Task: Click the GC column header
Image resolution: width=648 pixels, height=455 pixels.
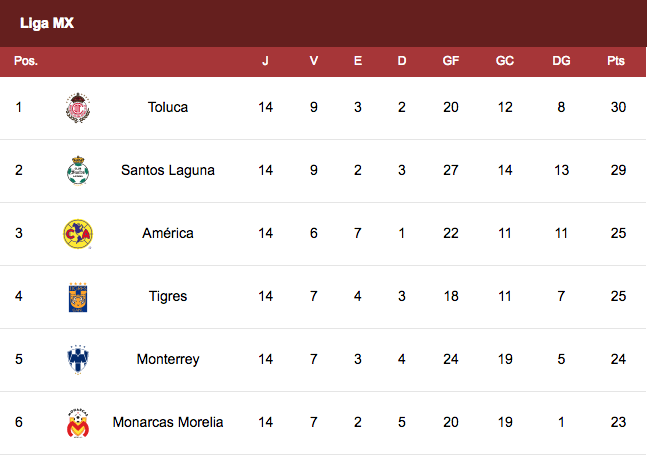Action: (505, 61)
